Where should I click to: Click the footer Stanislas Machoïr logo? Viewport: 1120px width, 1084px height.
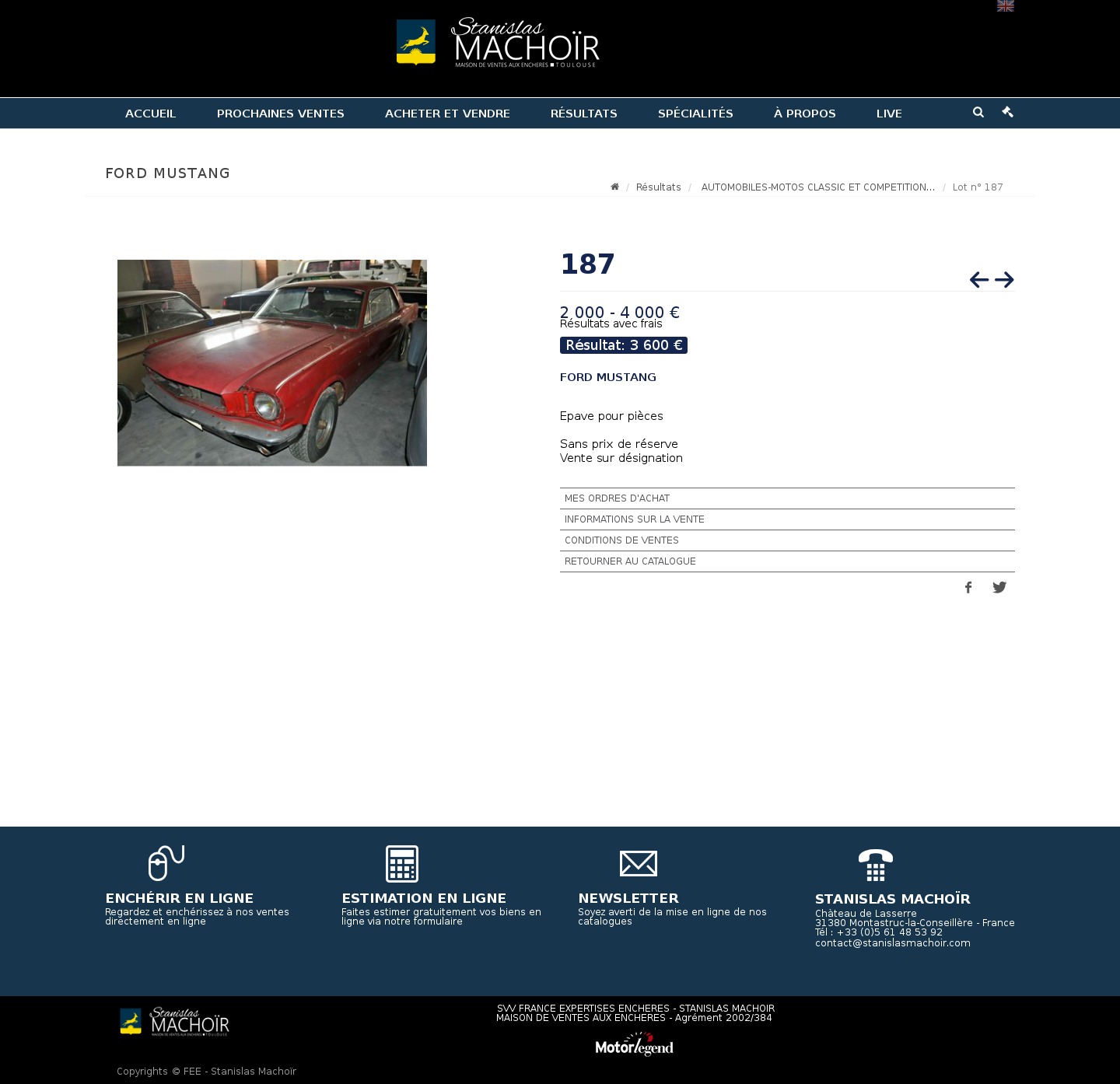click(x=174, y=1022)
